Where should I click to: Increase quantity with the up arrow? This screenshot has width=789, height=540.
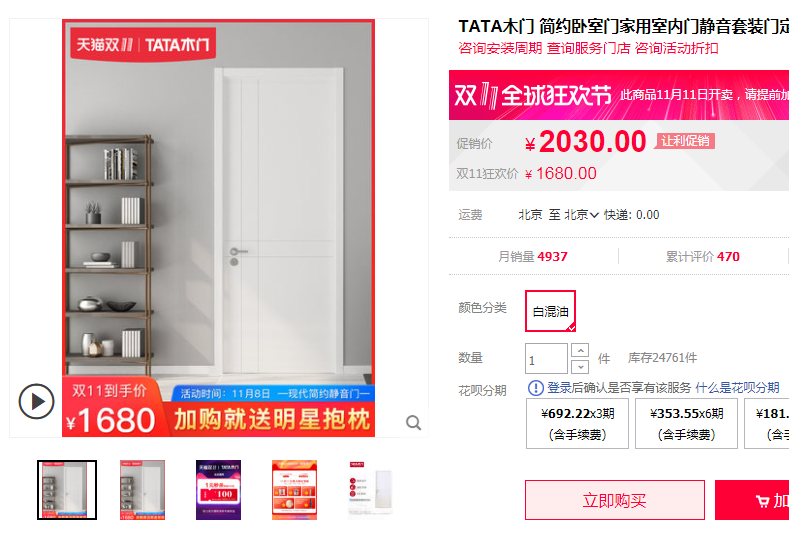tap(580, 350)
